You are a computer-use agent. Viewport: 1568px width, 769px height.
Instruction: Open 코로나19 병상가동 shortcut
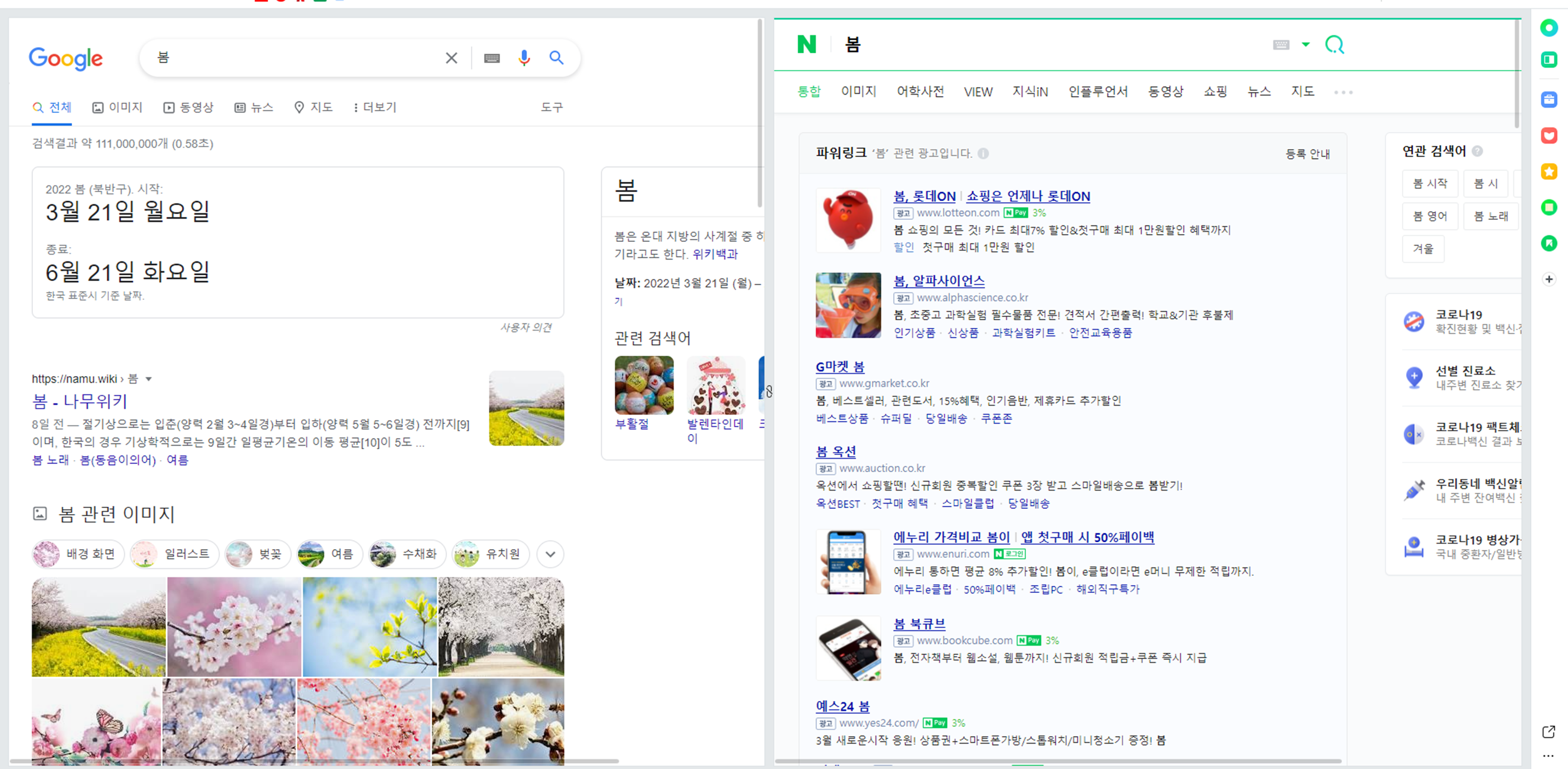pyautogui.click(x=1461, y=546)
